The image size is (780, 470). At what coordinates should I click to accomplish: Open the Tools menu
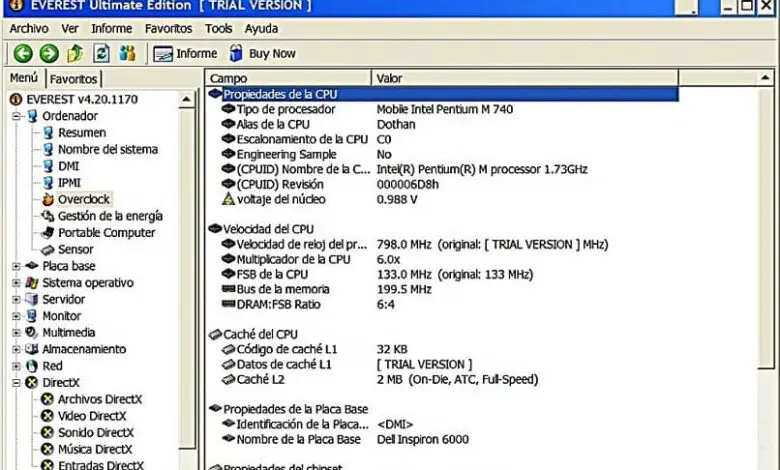(218, 29)
